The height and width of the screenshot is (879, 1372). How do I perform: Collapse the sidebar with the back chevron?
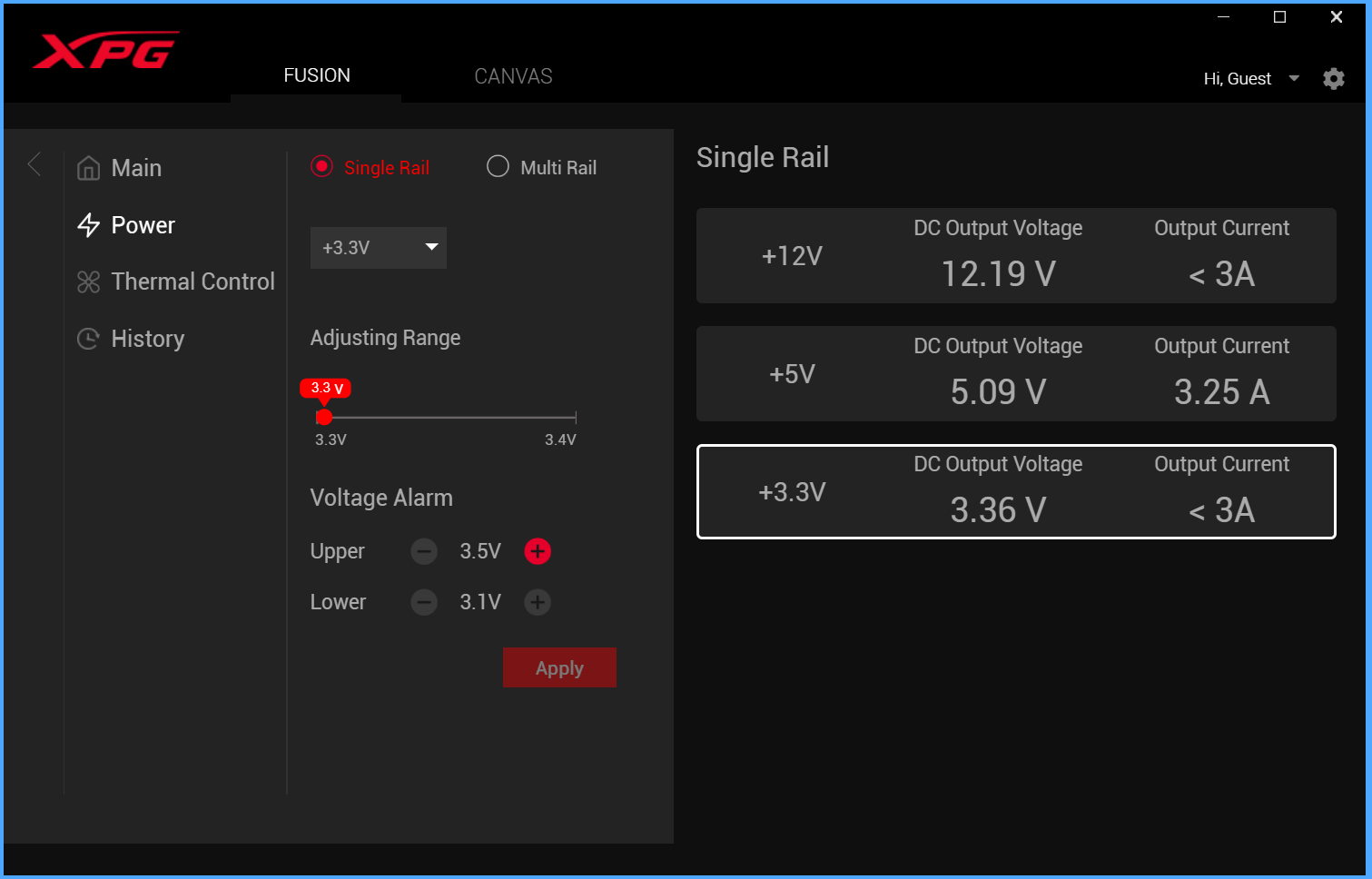tap(35, 164)
